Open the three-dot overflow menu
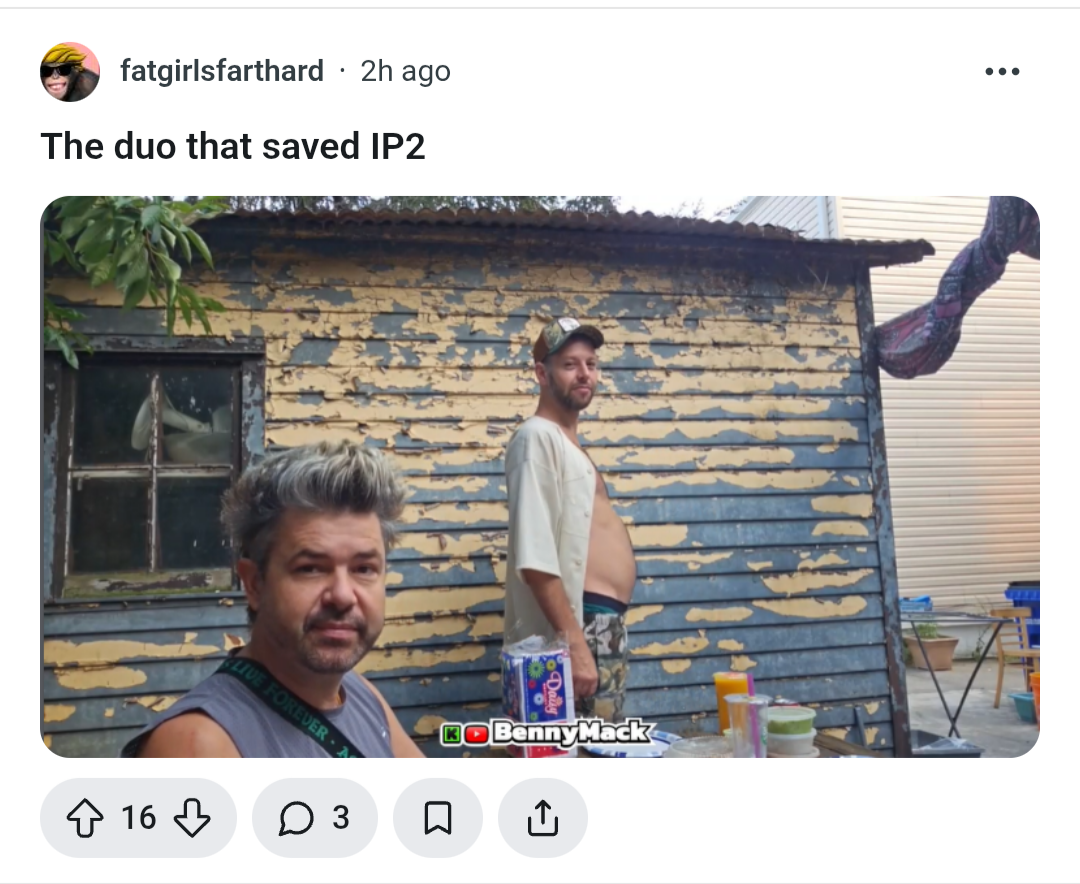This screenshot has width=1080, height=884. [1002, 71]
